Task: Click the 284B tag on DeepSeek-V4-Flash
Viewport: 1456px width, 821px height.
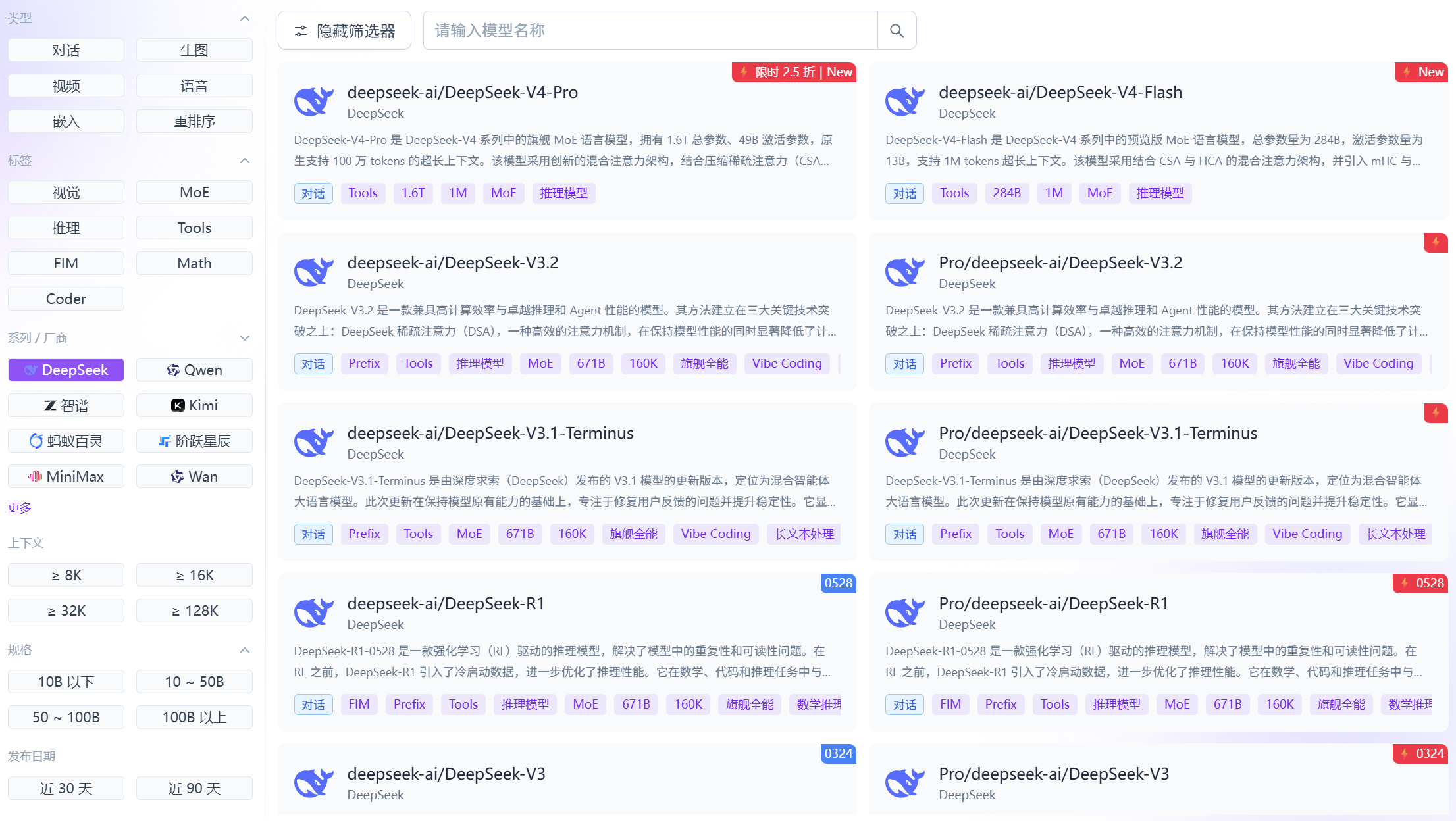Action: [1006, 193]
